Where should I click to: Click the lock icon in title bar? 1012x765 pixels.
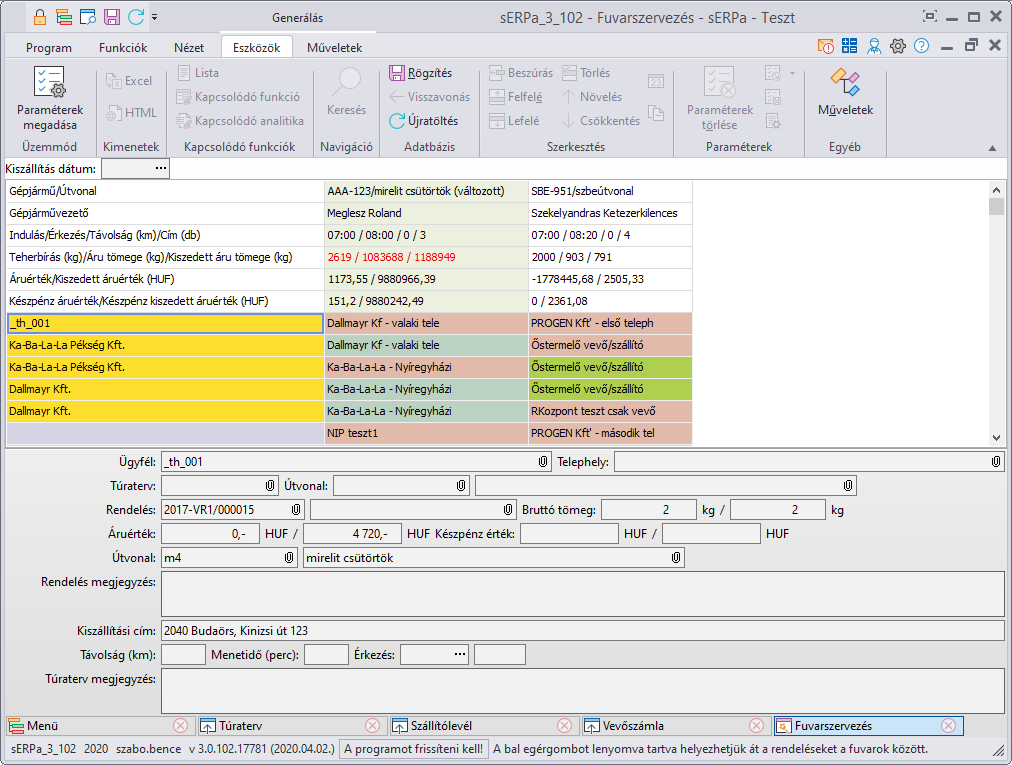(x=40, y=17)
